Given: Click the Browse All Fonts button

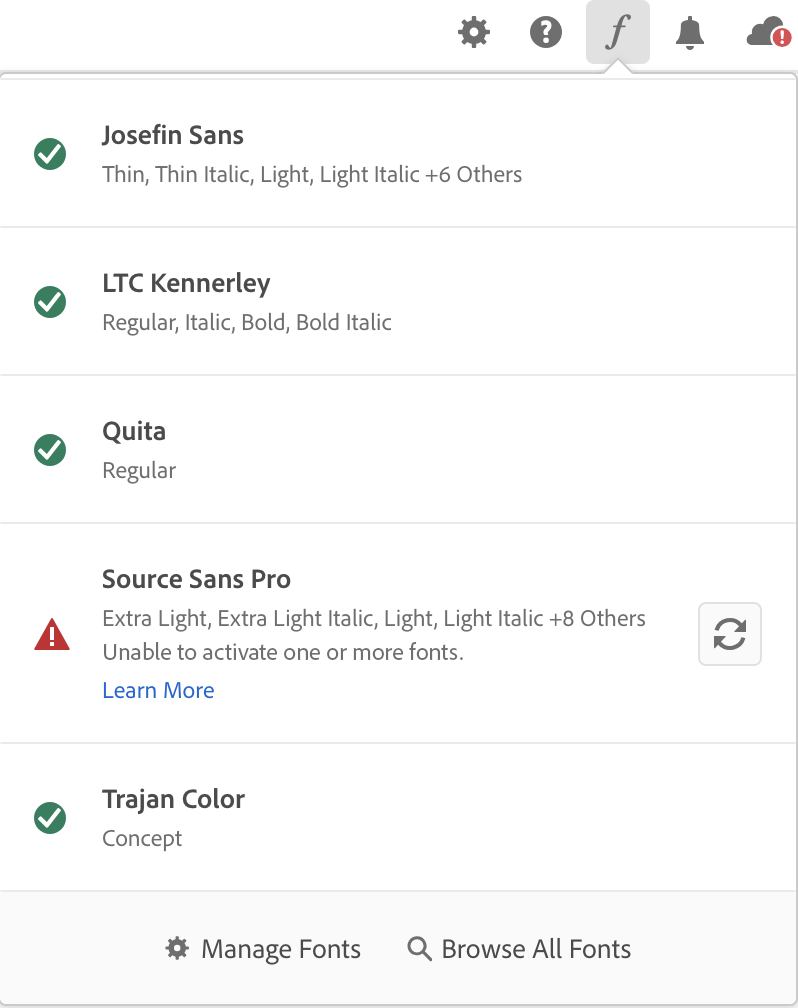Looking at the screenshot, I should pyautogui.click(x=520, y=949).
